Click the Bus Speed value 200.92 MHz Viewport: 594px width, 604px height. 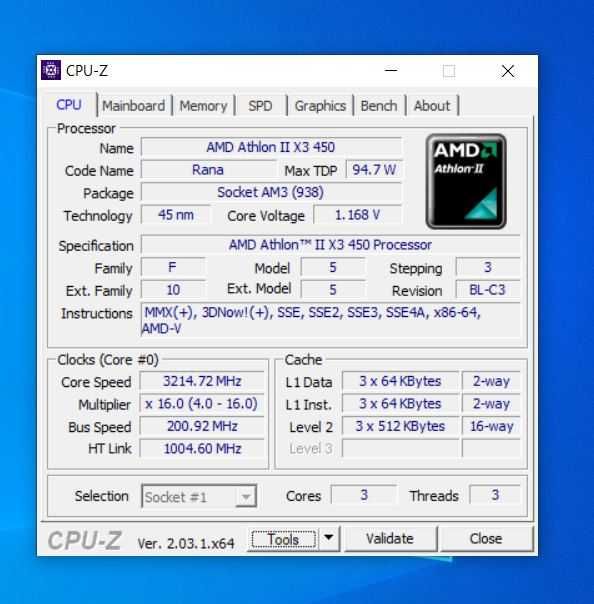click(202, 426)
